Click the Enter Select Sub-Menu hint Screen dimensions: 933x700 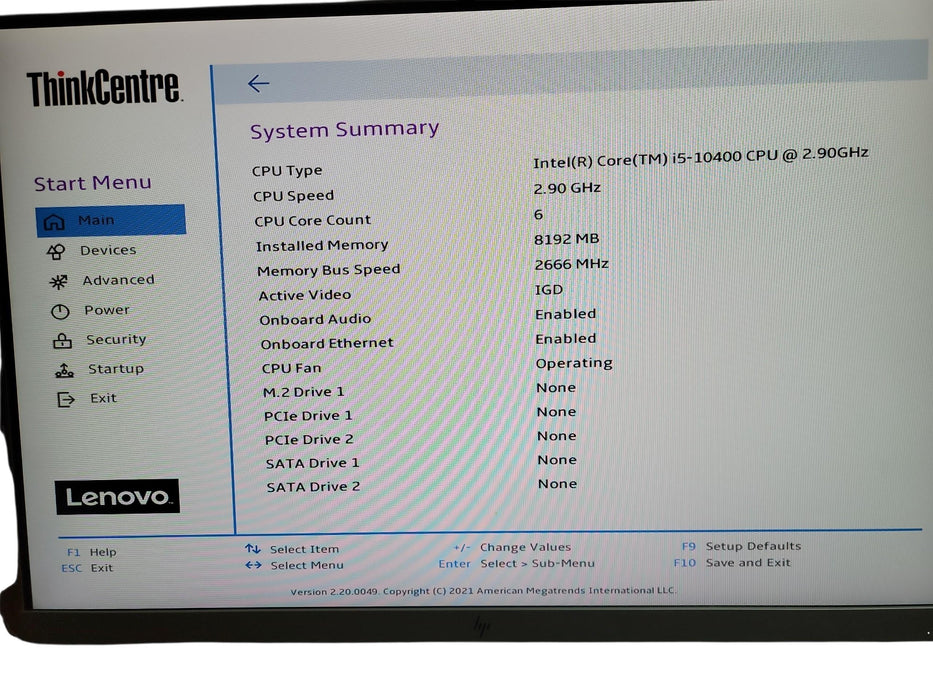pyautogui.click(x=516, y=563)
